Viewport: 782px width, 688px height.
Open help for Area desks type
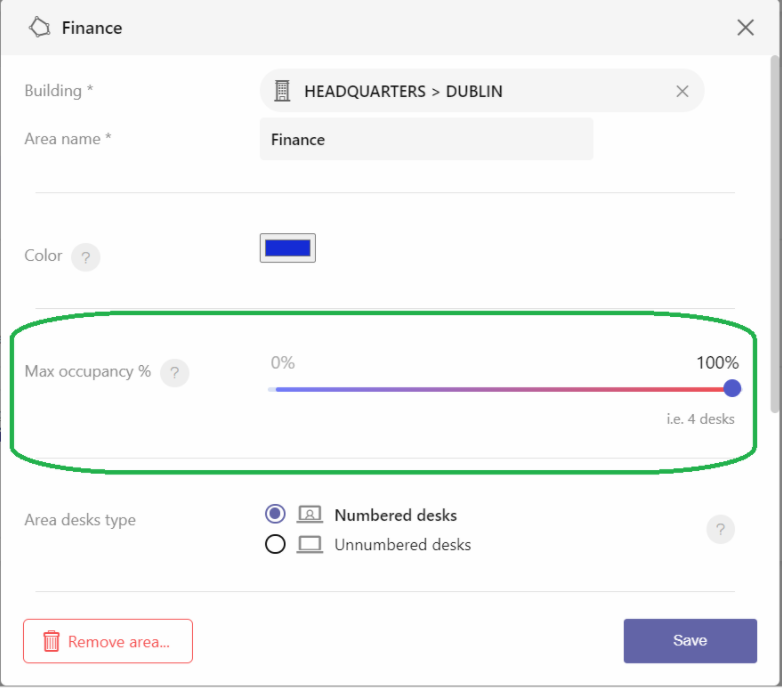click(720, 529)
